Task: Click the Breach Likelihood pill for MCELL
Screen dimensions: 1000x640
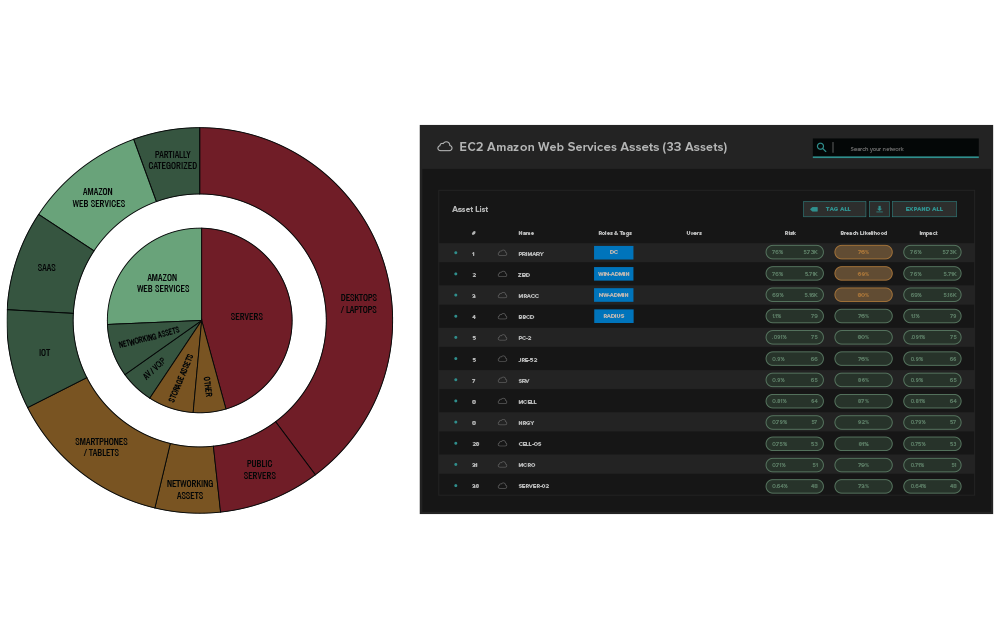Action: [x=864, y=401]
